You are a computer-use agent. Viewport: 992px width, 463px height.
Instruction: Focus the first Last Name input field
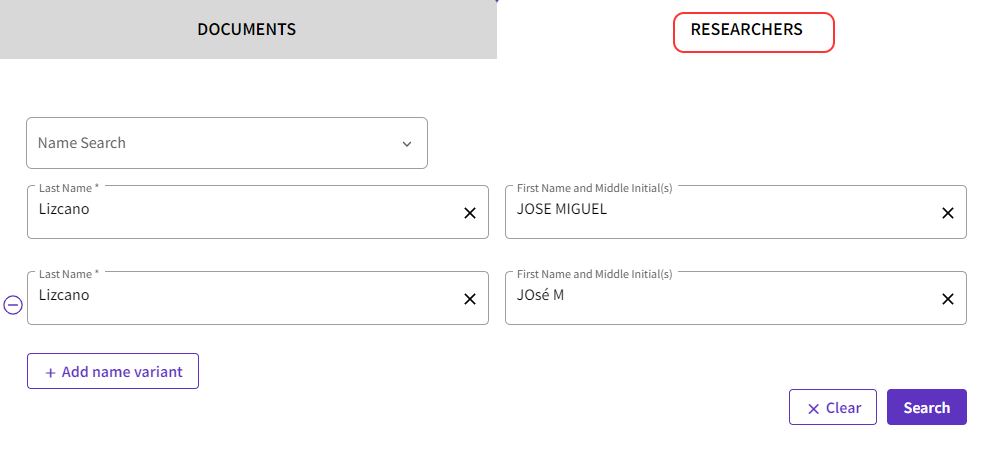pos(240,212)
